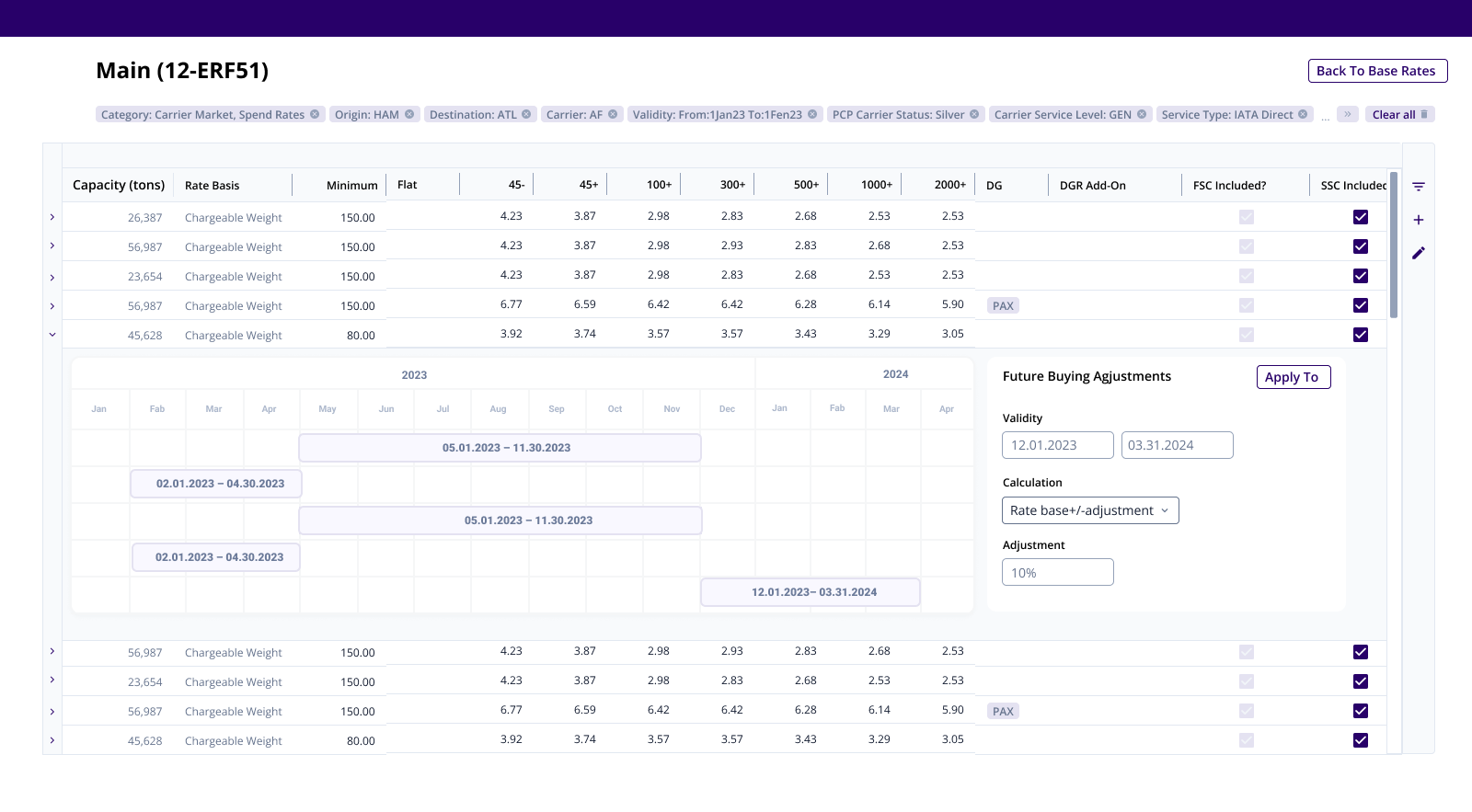This screenshot has height=812, width=1472.
Task: Toggle SSC Included for expanded 45,628 row
Action: 1361,335
